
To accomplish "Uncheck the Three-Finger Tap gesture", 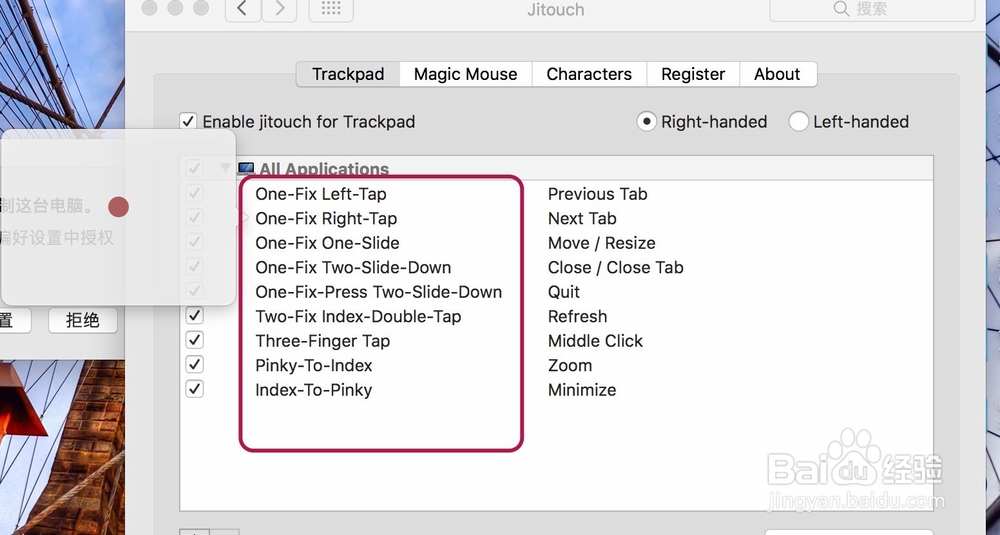I will [195, 341].
